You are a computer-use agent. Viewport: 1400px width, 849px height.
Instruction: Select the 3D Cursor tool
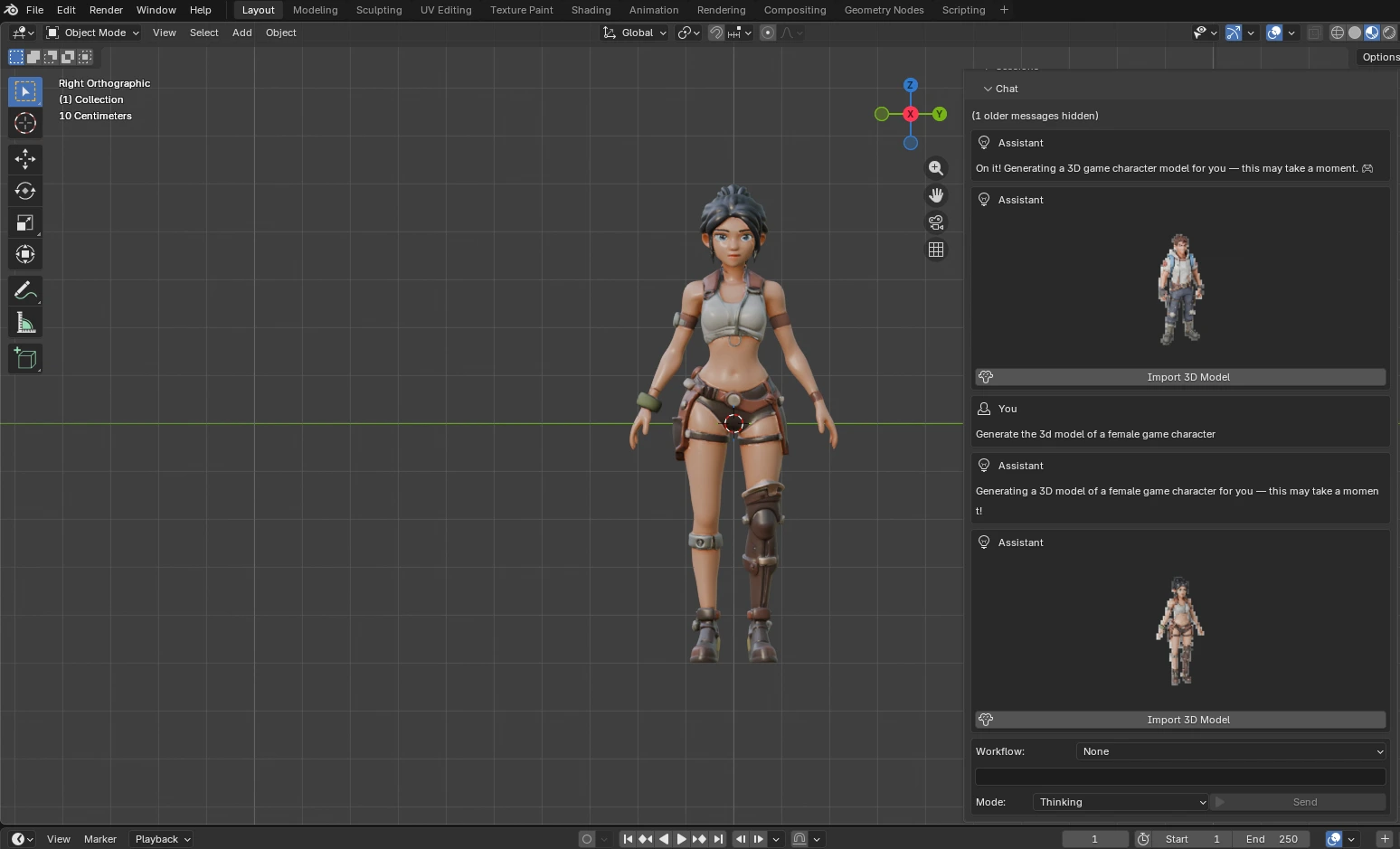click(25, 123)
